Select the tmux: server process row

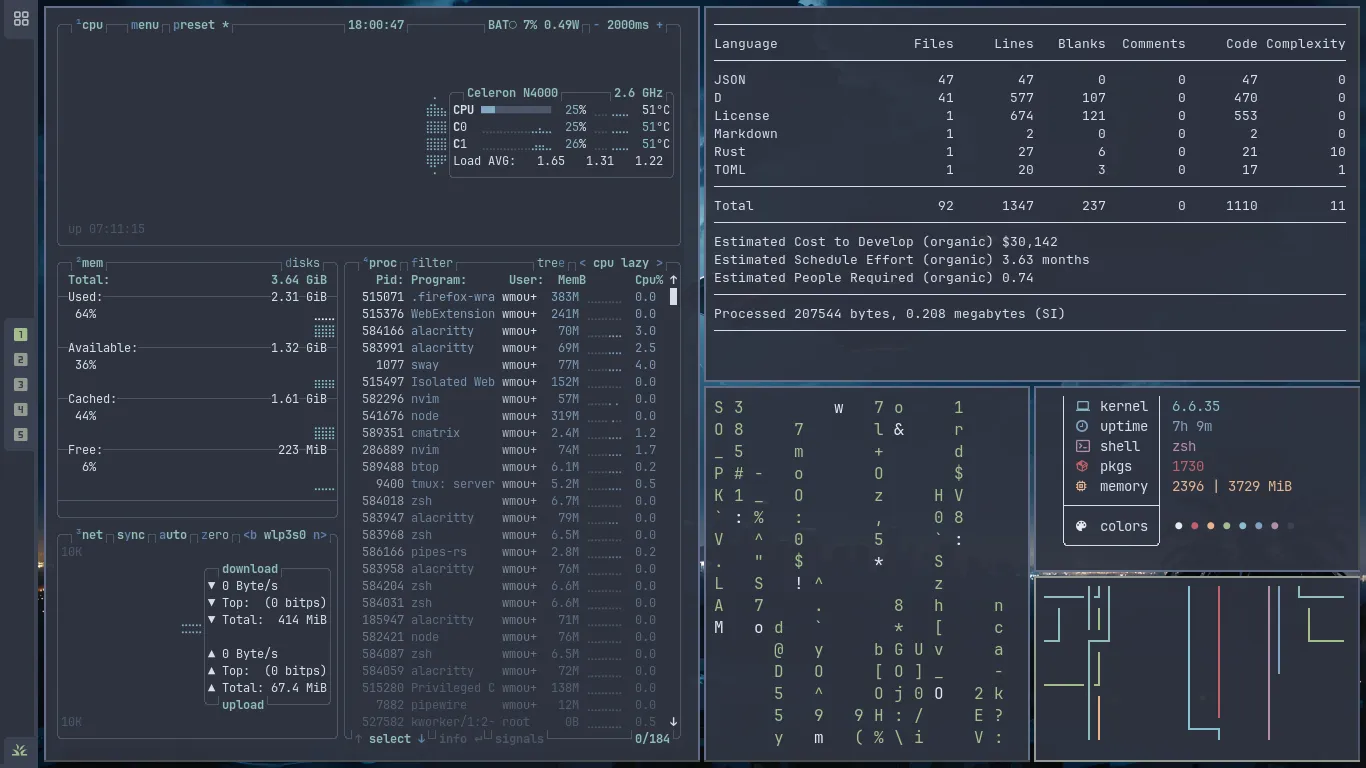click(x=509, y=484)
